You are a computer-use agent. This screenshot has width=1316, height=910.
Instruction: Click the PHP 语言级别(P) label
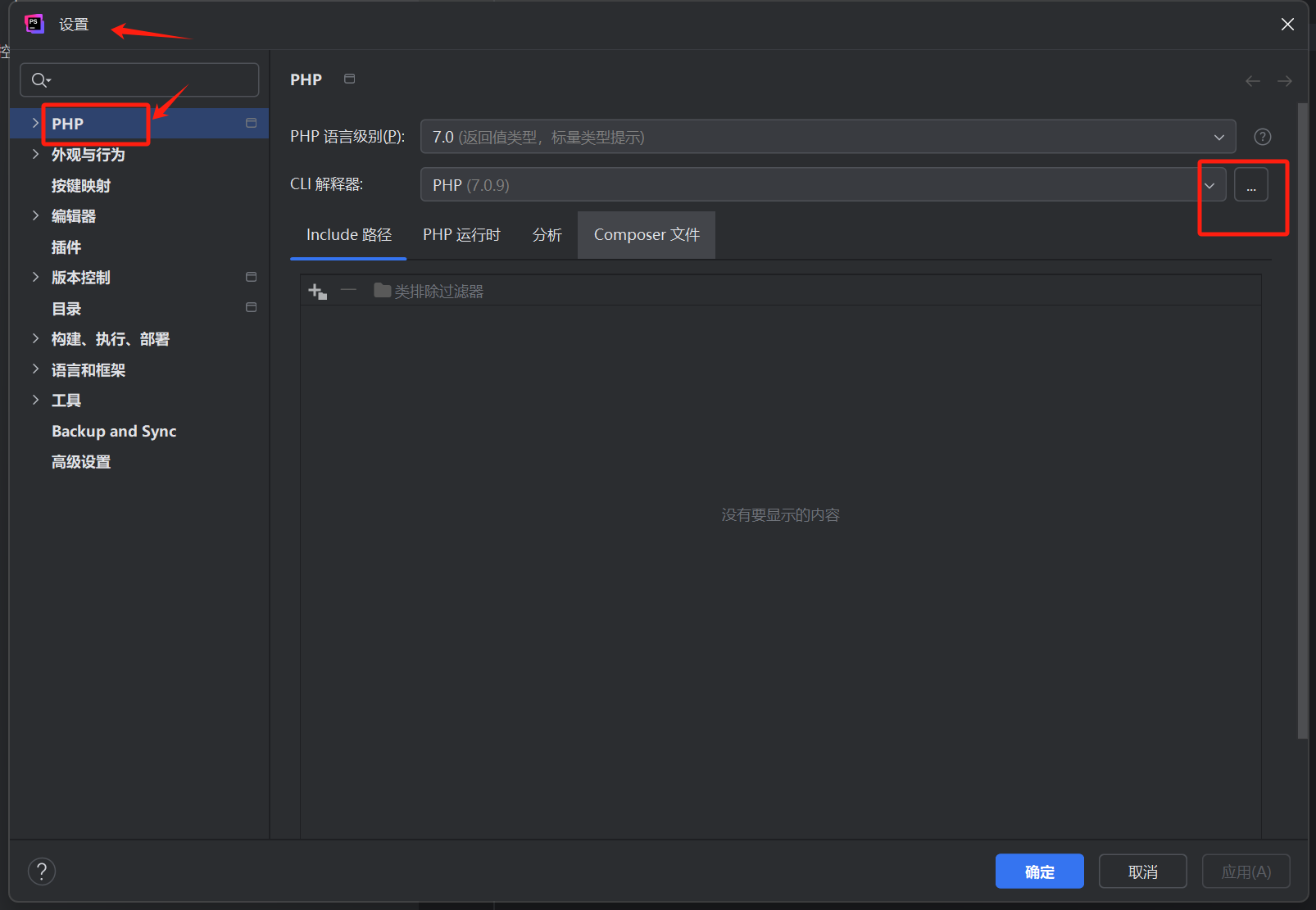[x=347, y=137]
